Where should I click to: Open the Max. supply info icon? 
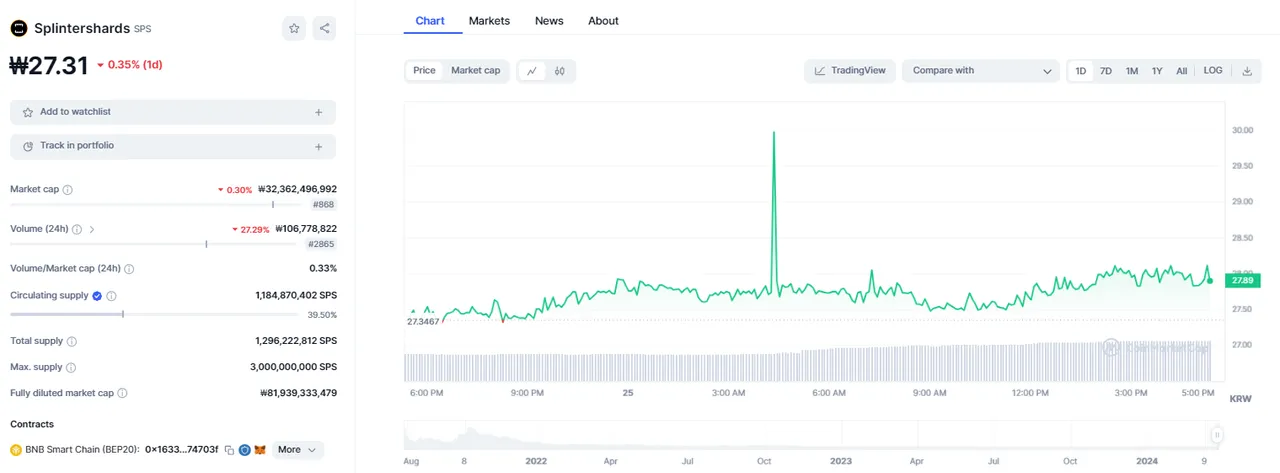point(71,368)
